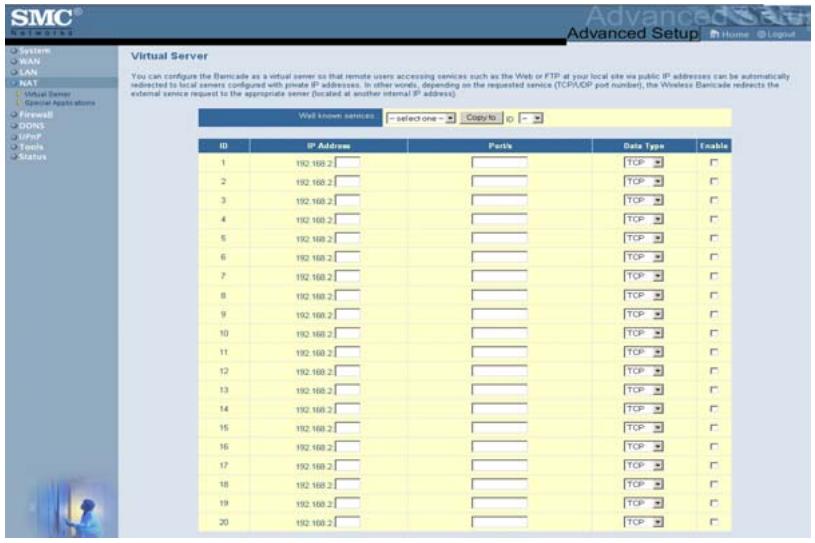Open the WAN menu item

[30, 61]
